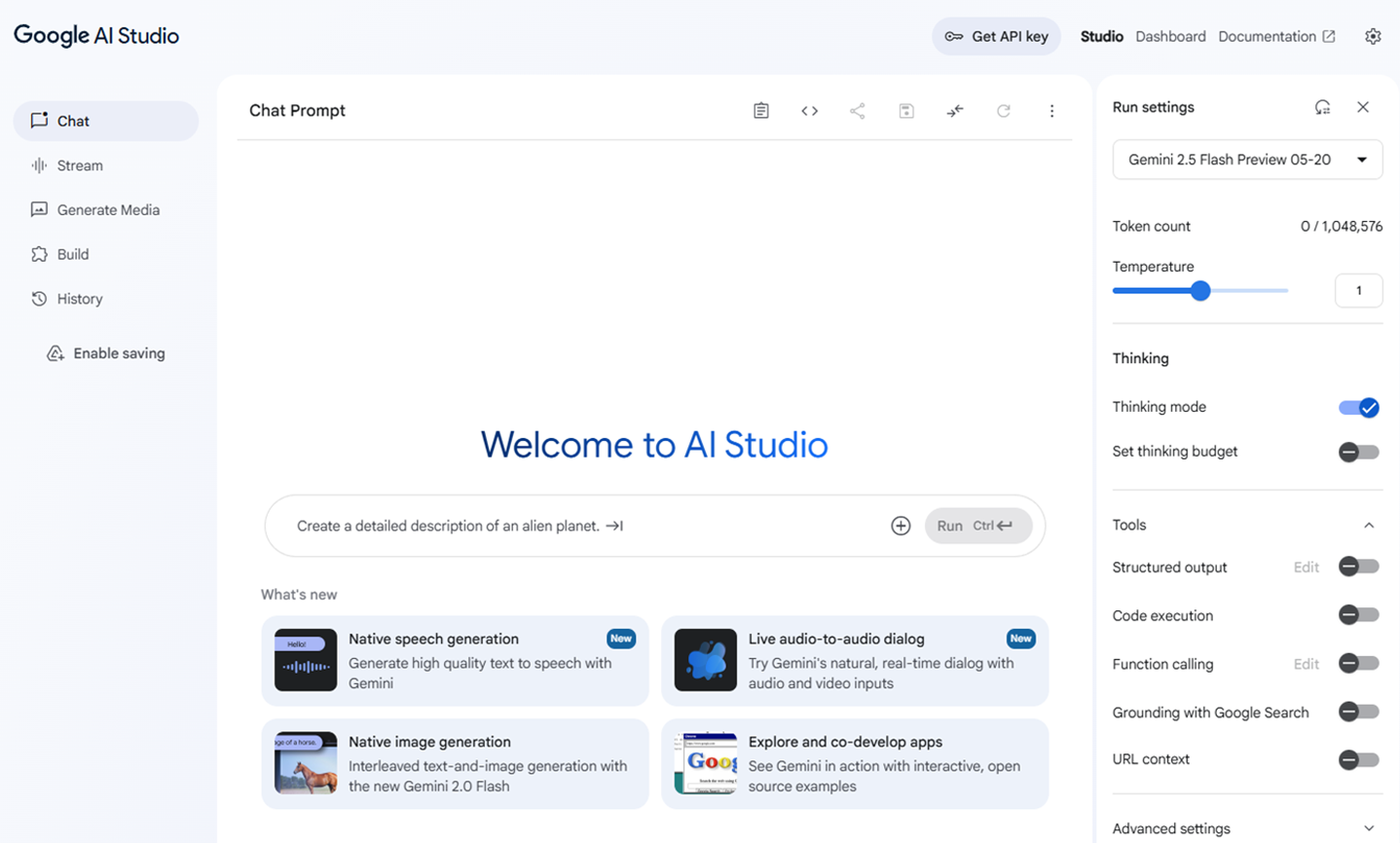Click the Build puzzle icon
The height and width of the screenshot is (843, 1400).
39,254
